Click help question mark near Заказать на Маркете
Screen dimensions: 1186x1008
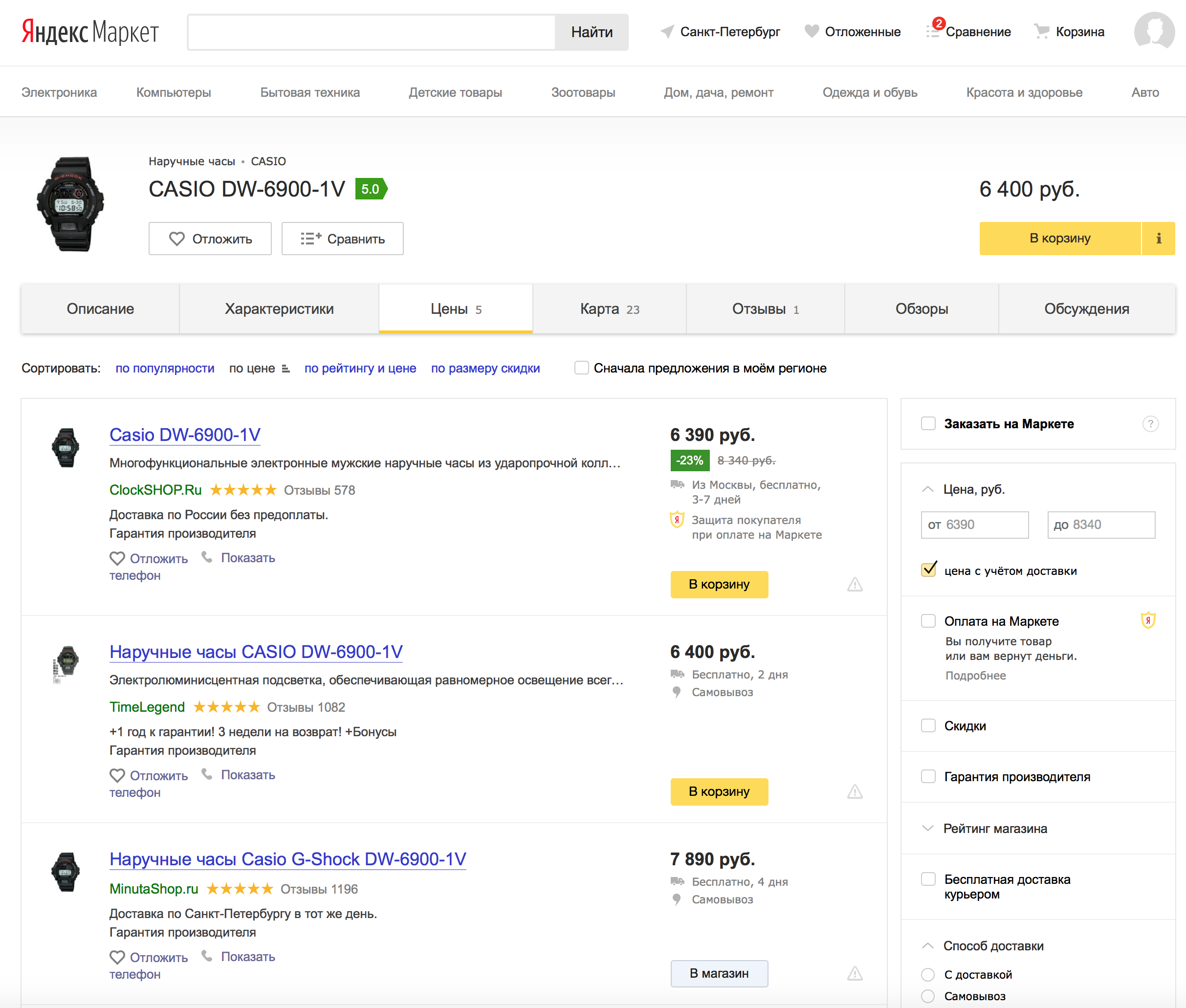click(x=1150, y=424)
